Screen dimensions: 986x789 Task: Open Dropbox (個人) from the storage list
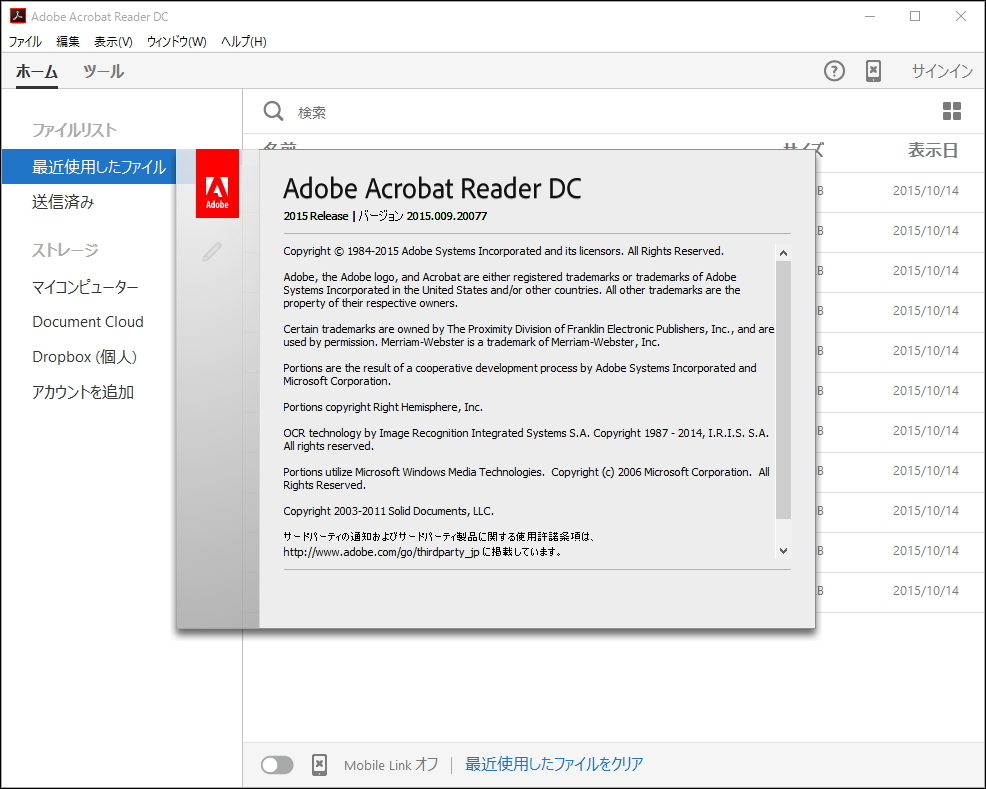pyautogui.click(x=85, y=356)
